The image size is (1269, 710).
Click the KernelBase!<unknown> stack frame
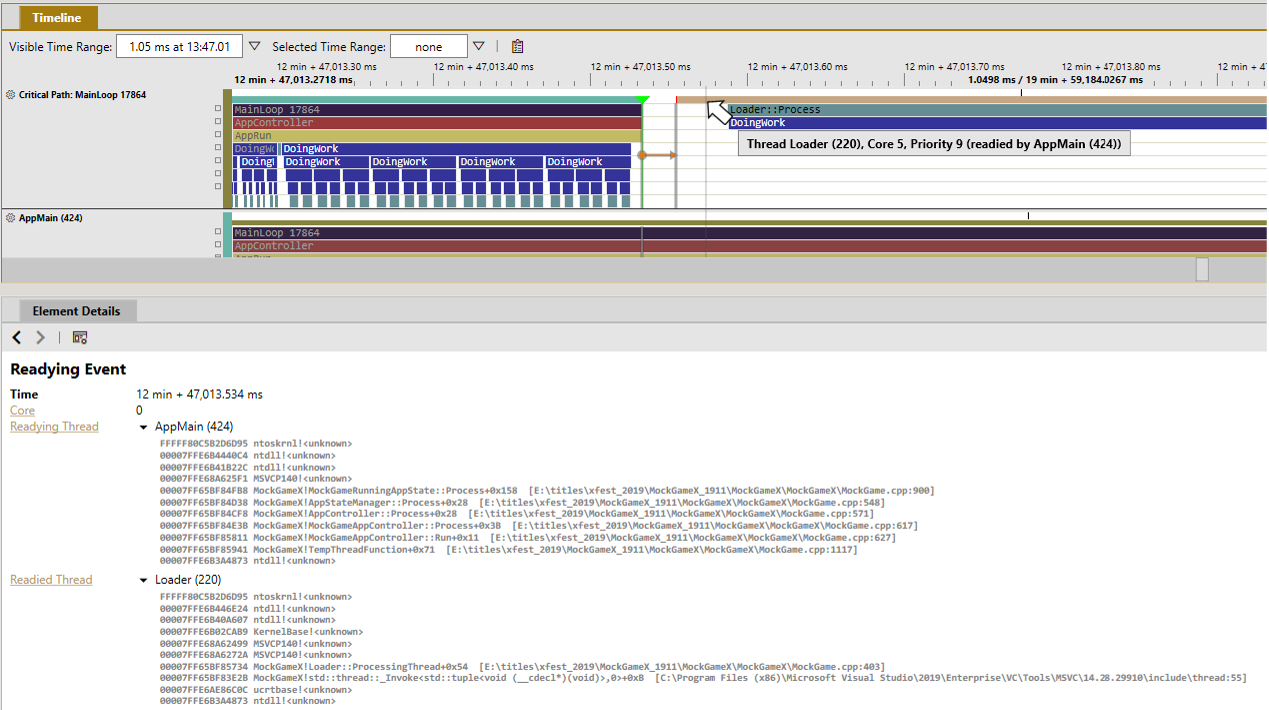coord(261,632)
